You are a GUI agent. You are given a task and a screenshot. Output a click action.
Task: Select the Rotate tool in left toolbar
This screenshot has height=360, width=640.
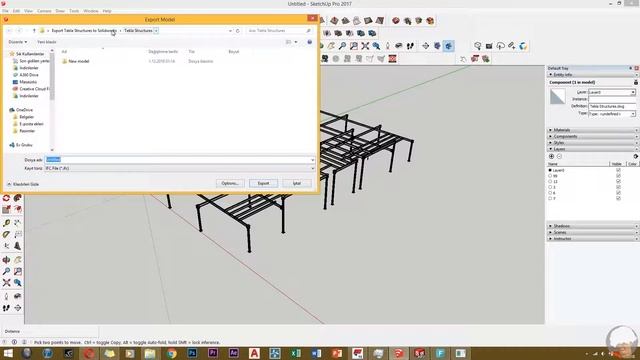click(6, 198)
